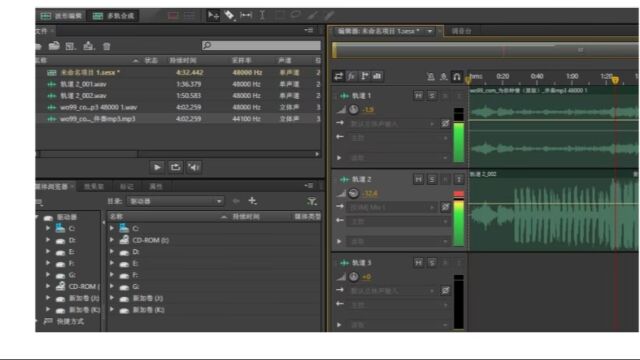Solo Track 2 with S button

[x=432, y=179]
